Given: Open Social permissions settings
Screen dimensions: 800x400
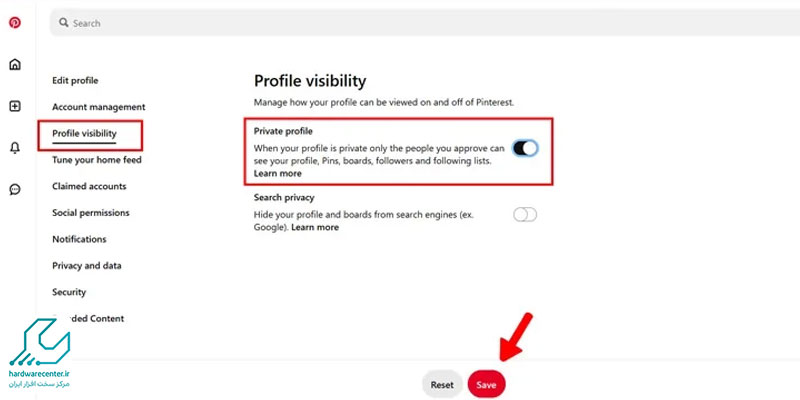Looking at the screenshot, I should [90, 213].
